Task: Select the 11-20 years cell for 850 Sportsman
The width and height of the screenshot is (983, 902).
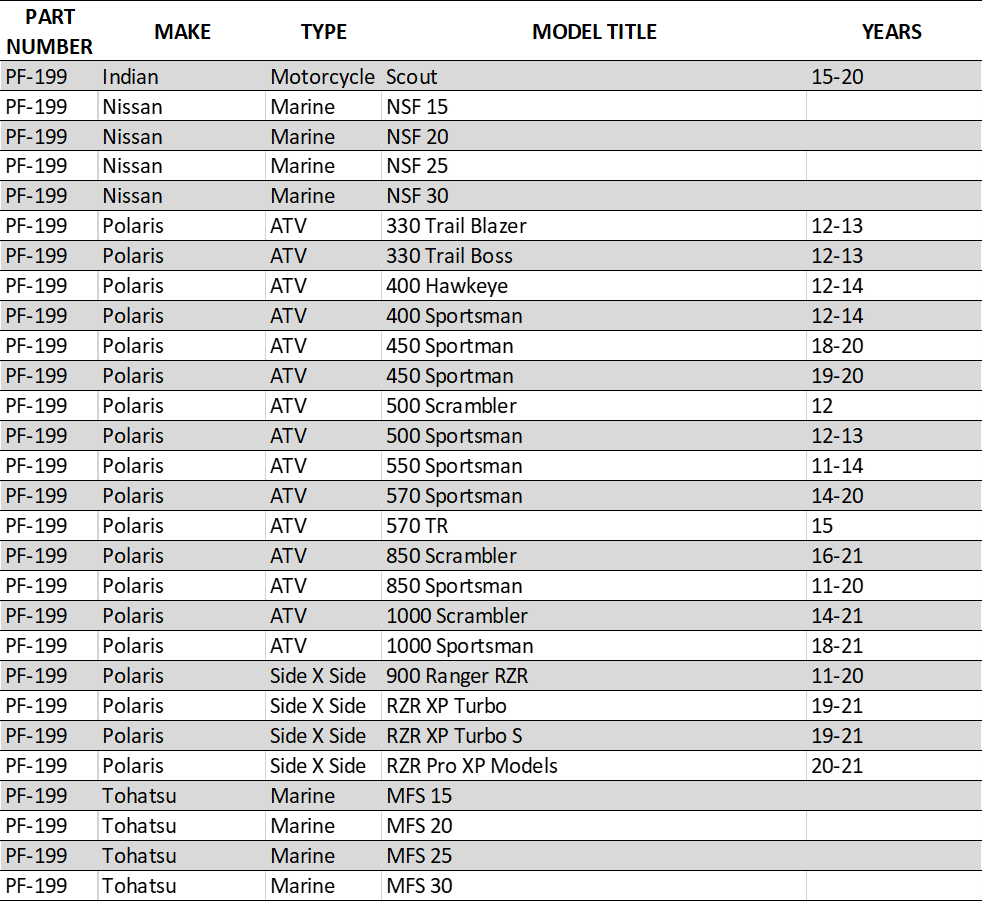Action: [x=894, y=586]
